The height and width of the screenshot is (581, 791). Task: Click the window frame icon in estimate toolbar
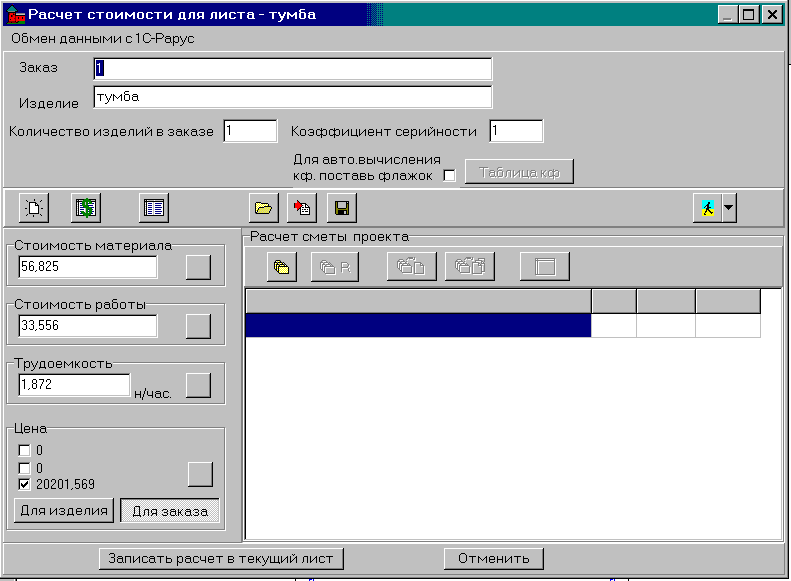pyautogui.click(x=545, y=267)
